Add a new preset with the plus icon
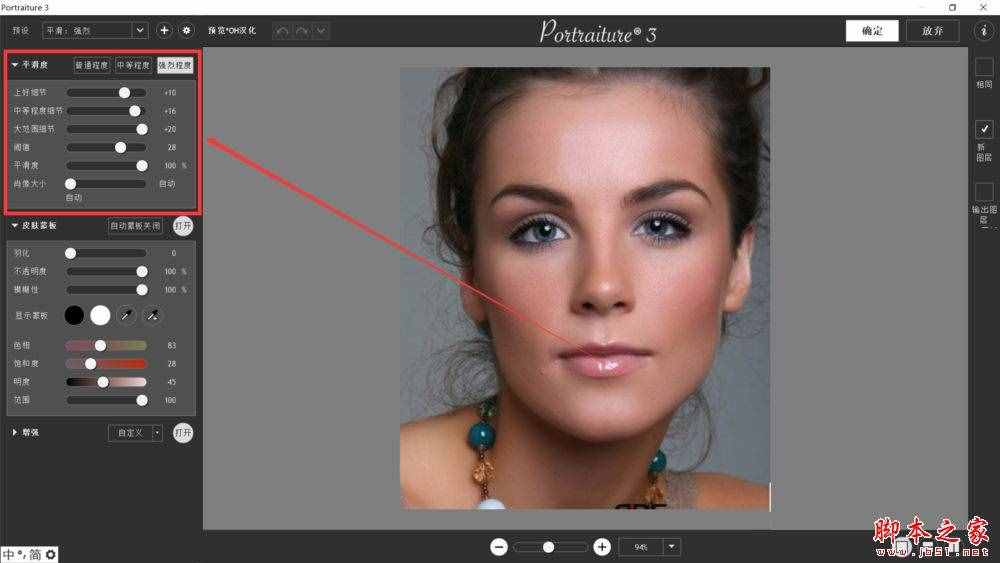The height and width of the screenshot is (563, 1000). pyautogui.click(x=164, y=30)
